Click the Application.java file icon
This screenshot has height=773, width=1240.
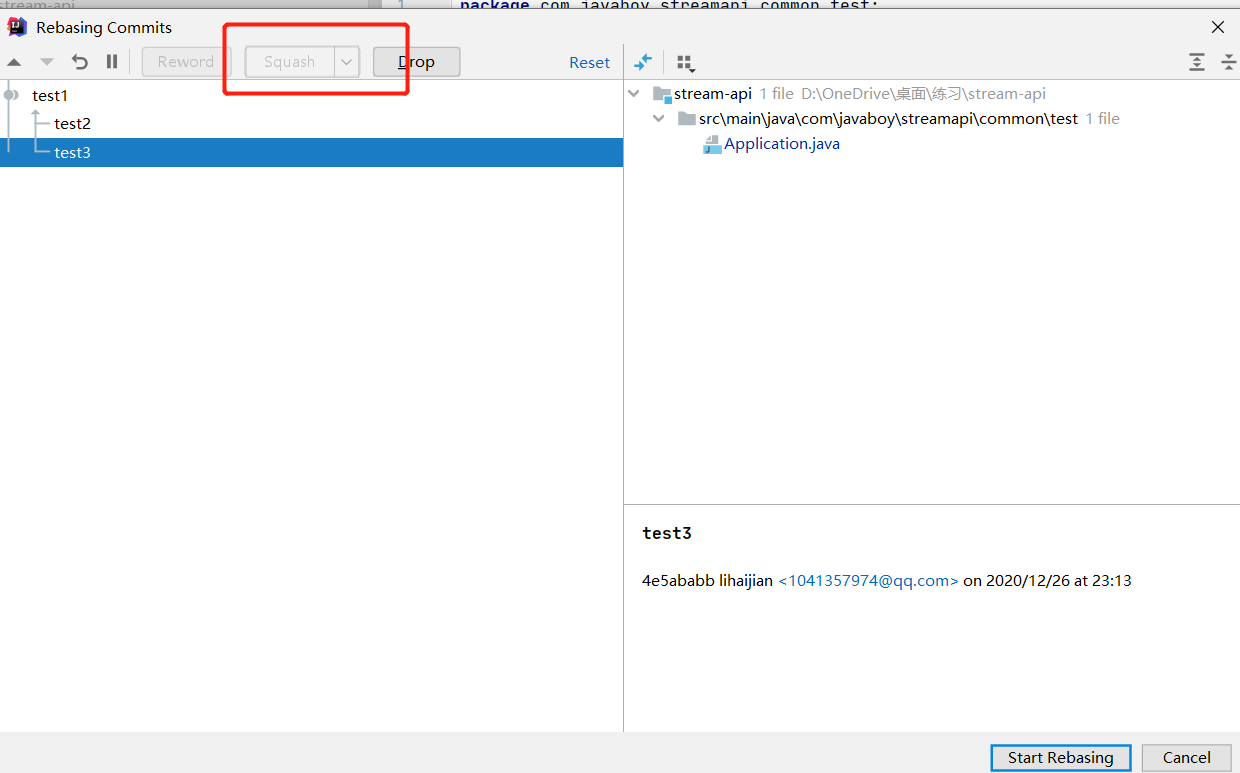click(x=712, y=144)
